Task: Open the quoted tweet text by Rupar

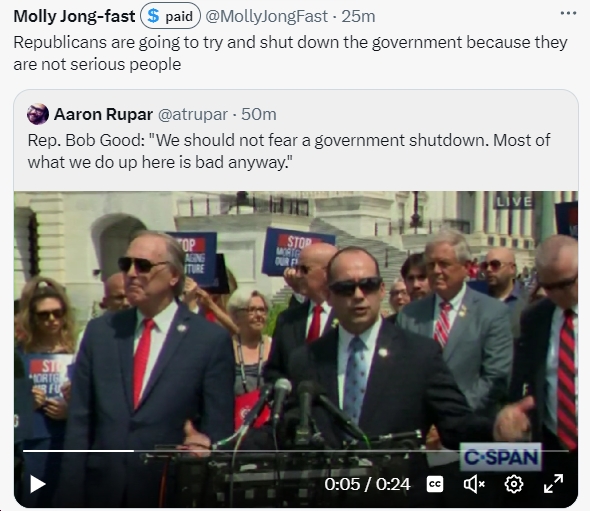Action: (x=289, y=151)
